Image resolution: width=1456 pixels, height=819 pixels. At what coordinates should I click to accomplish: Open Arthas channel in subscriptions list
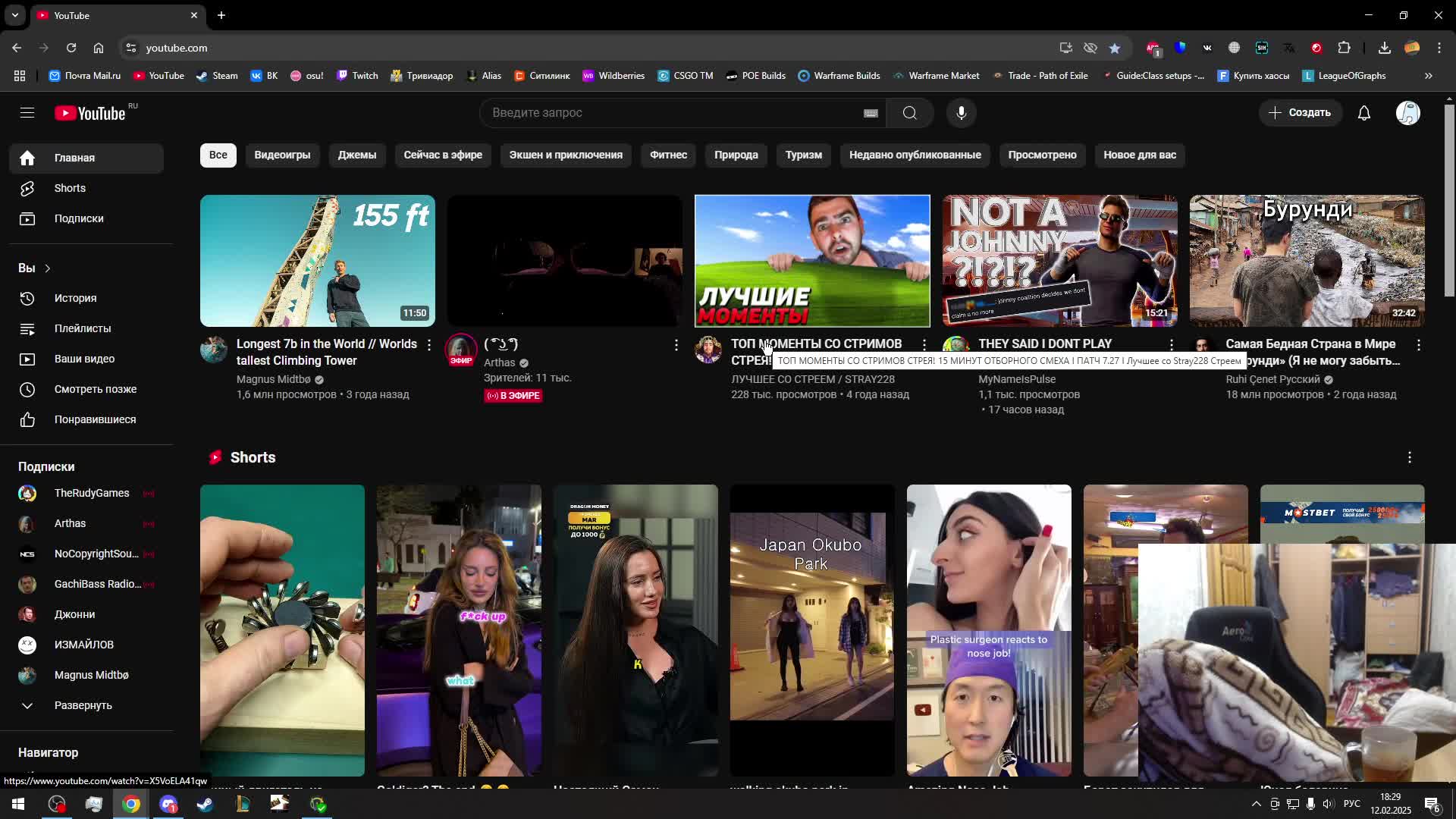[x=86, y=523]
